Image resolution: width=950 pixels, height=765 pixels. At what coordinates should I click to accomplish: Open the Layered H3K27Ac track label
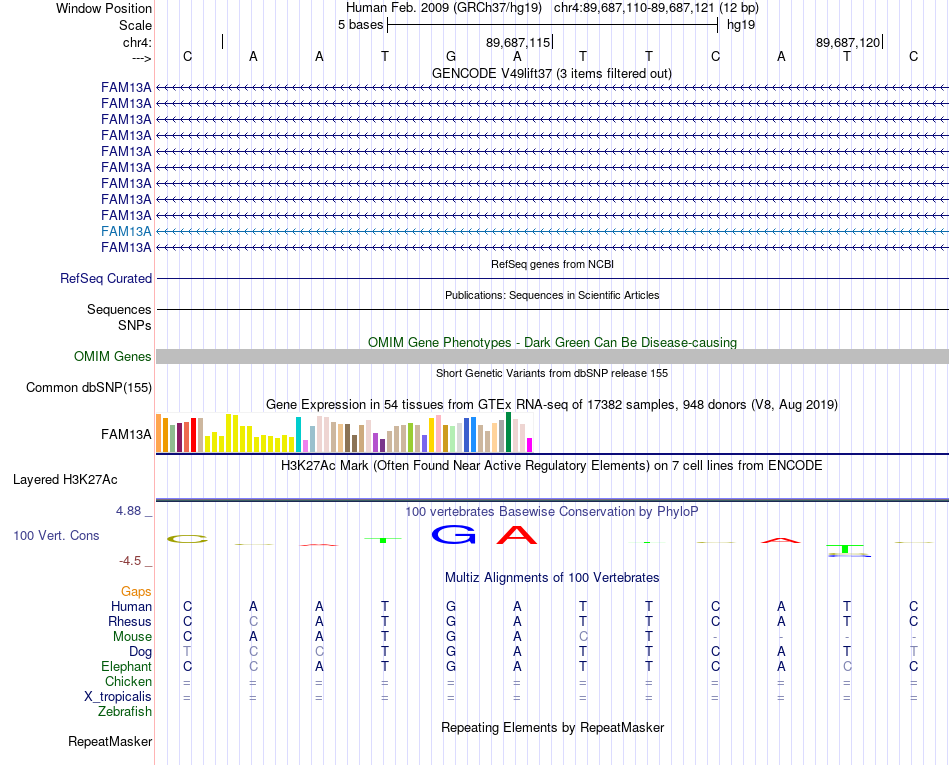[x=65, y=480]
